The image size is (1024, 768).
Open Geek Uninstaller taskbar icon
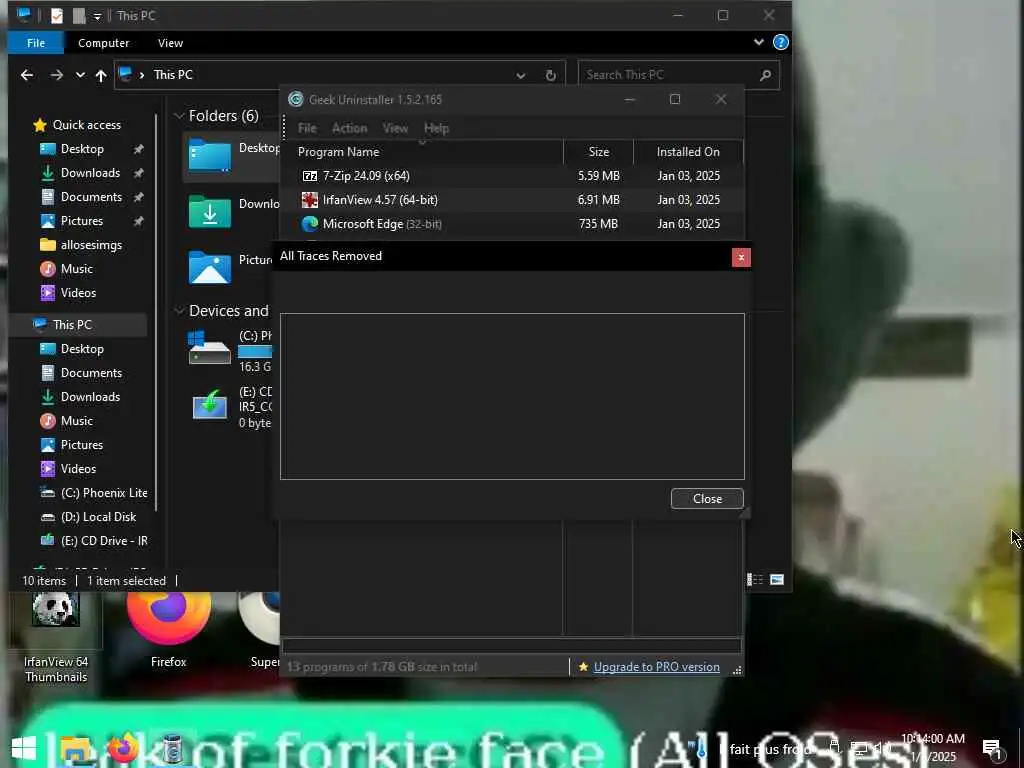tap(172, 749)
